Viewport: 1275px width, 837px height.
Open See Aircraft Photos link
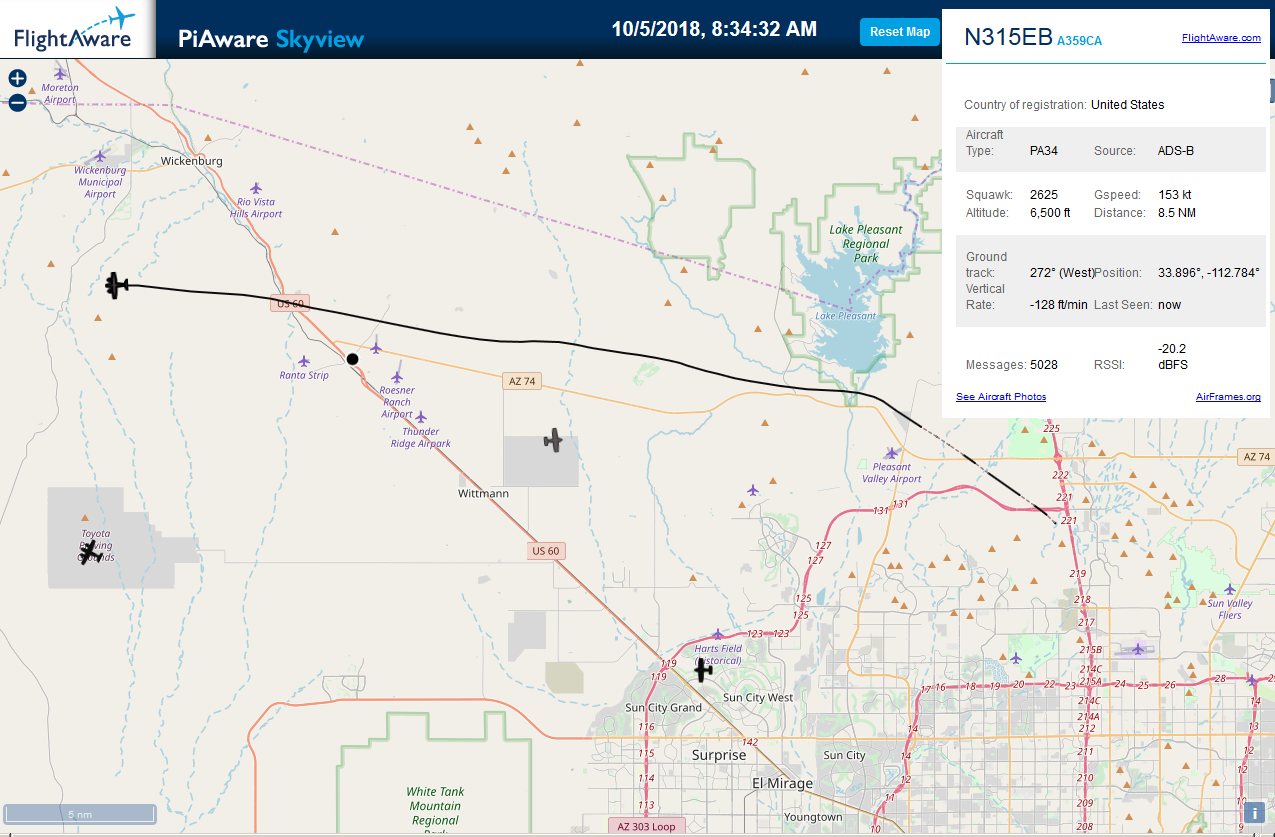pos(1001,397)
